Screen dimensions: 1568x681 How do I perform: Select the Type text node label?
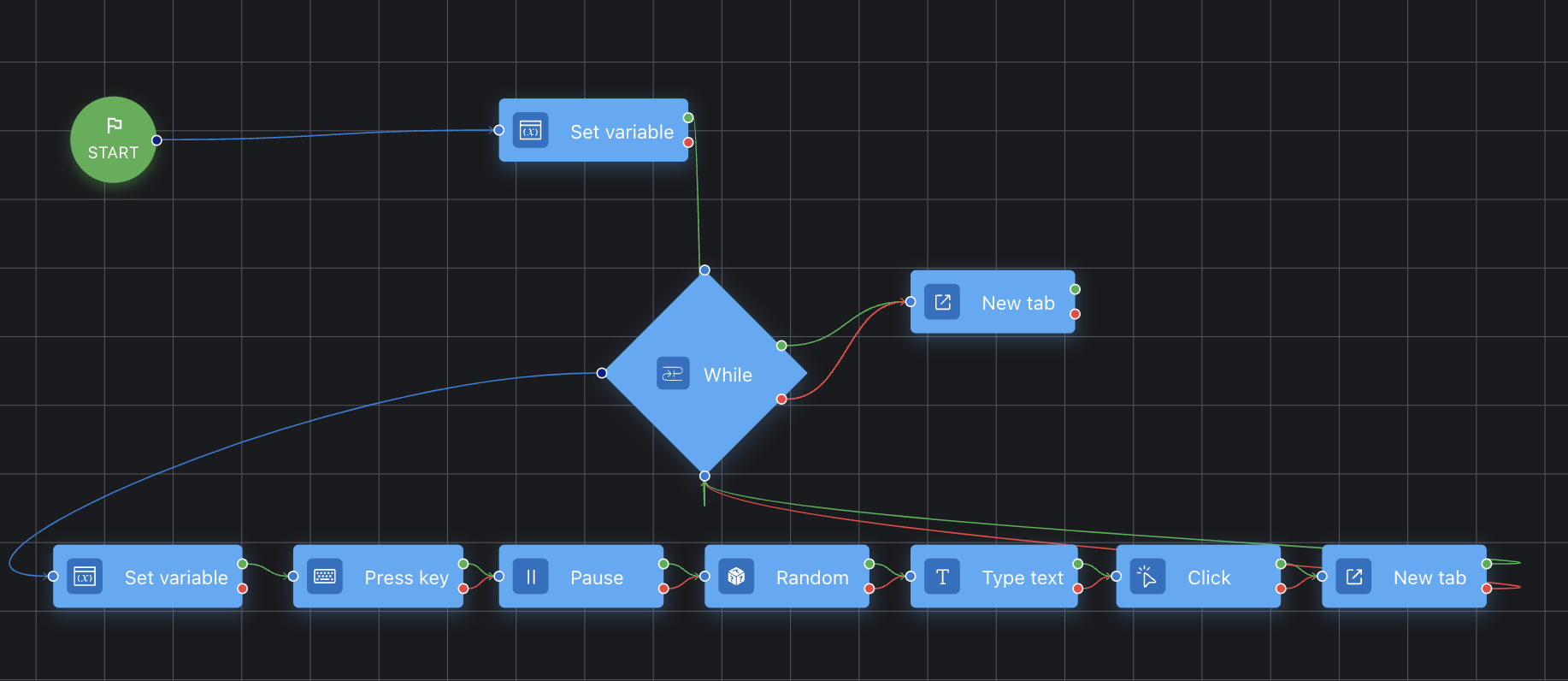(1023, 578)
